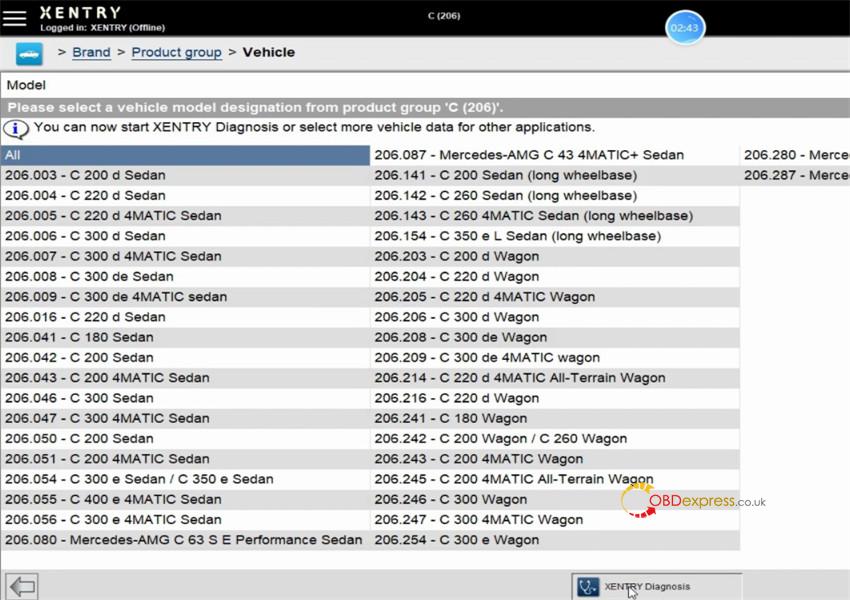Select the 206.287 model row

tap(795, 175)
